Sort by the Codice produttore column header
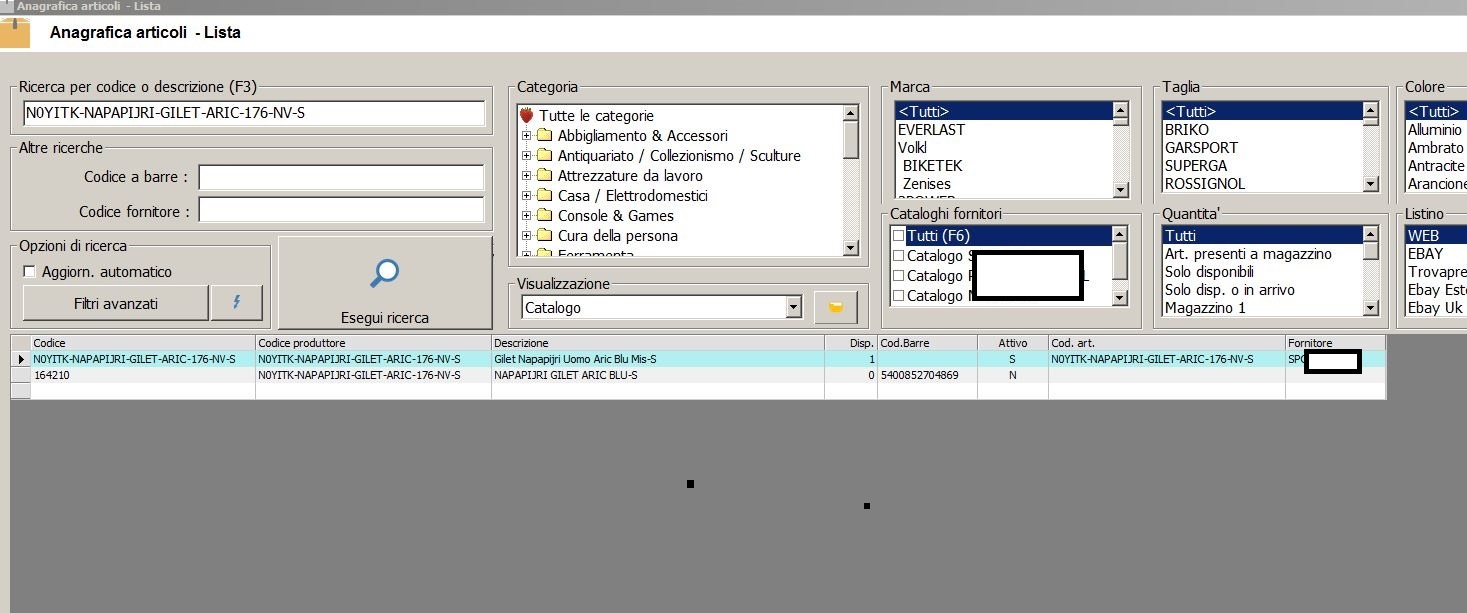The image size is (1467, 613). pyautogui.click(x=373, y=343)
